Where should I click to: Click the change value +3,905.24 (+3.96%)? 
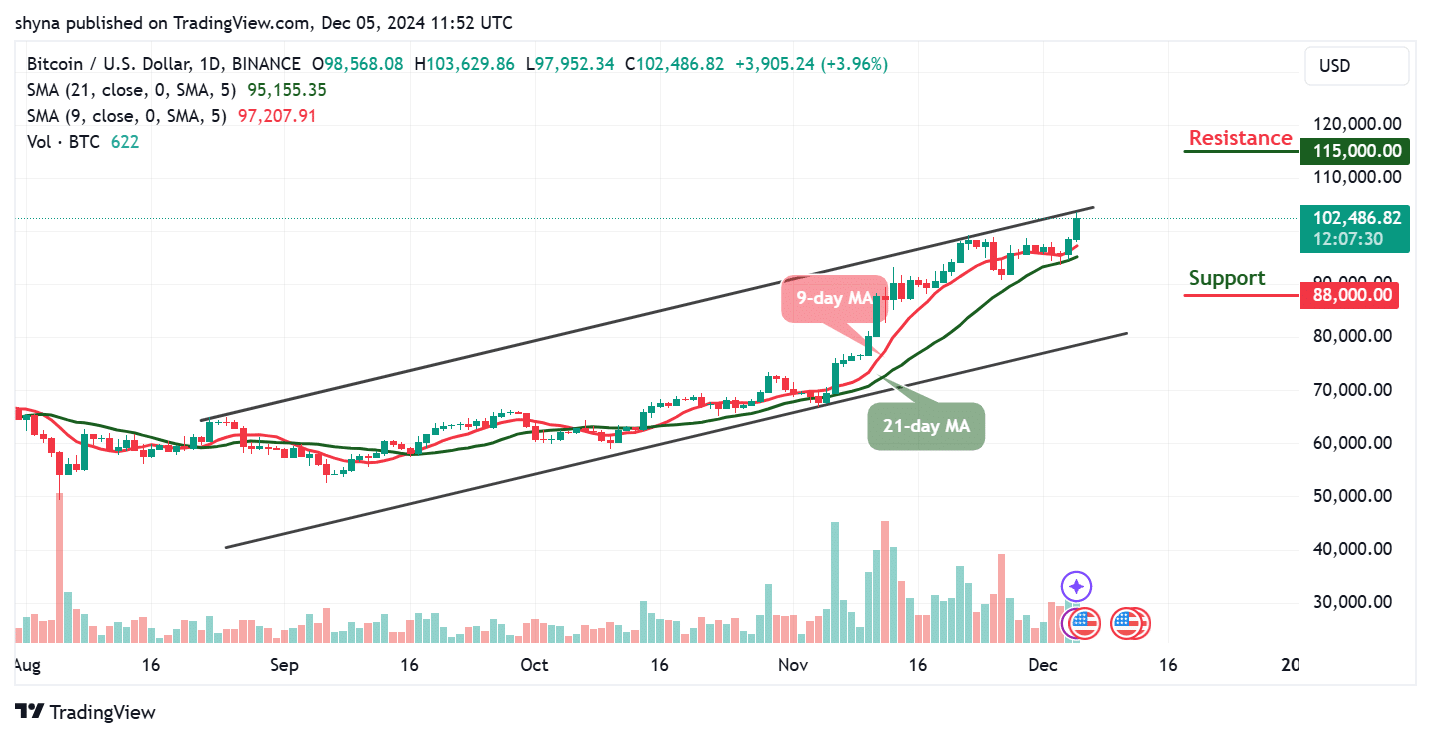point(811,64)
